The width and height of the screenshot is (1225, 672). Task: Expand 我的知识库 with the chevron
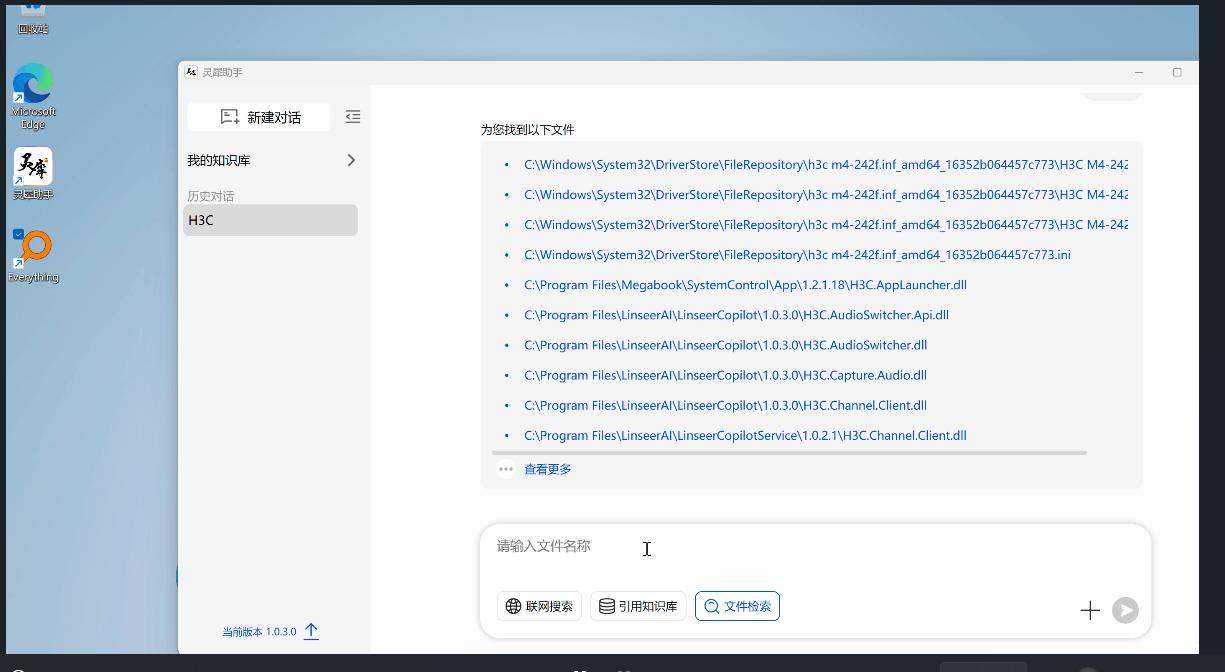tap(351, 160)
